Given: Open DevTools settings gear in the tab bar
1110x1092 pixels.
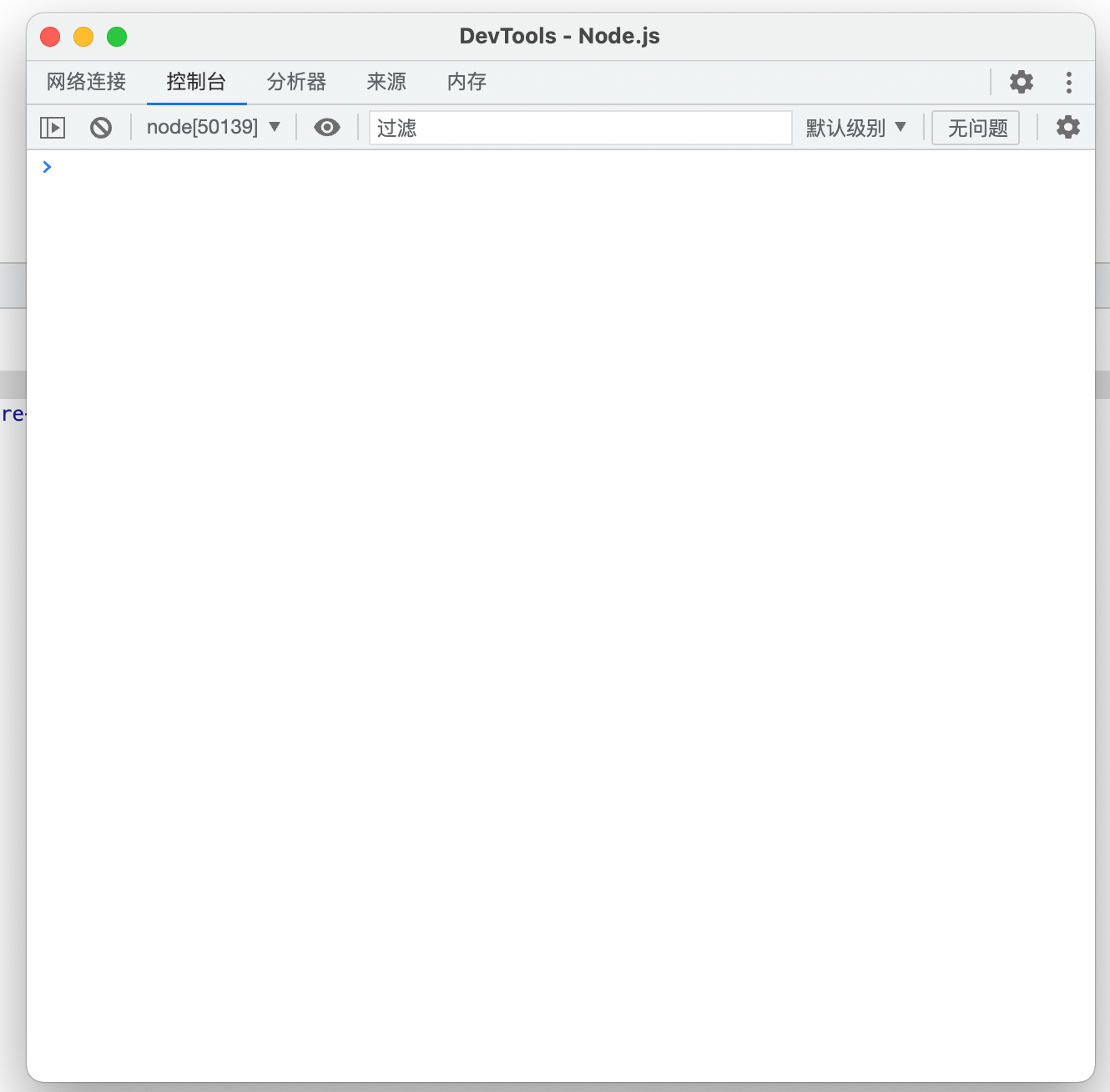Looking at the screenshot, I should pyautogui.click(x=1022, y=81).
